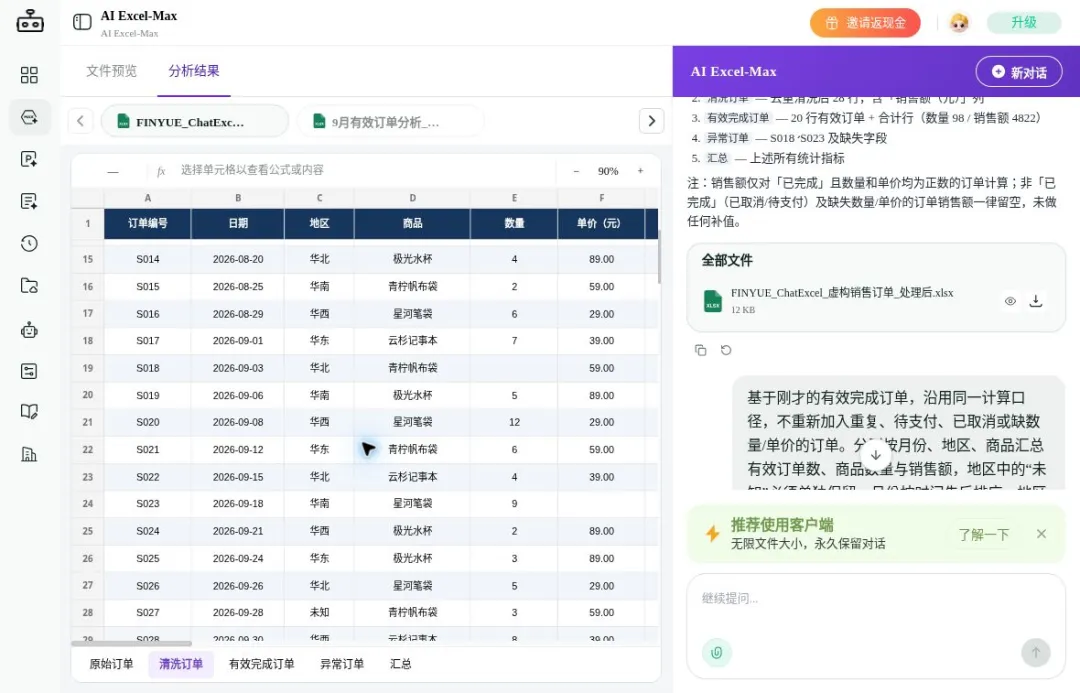Open the P document sidebar icon

29,159
